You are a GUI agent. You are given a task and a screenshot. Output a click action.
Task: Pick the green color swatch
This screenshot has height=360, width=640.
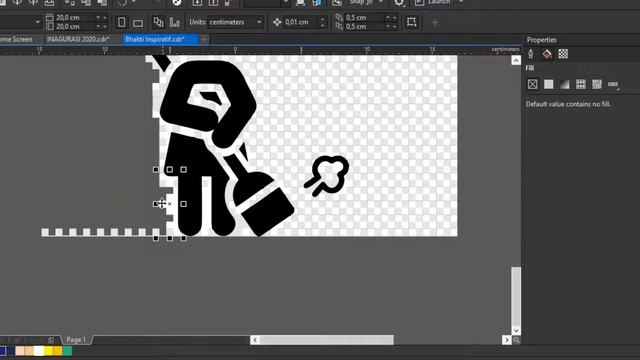point(67,351)
